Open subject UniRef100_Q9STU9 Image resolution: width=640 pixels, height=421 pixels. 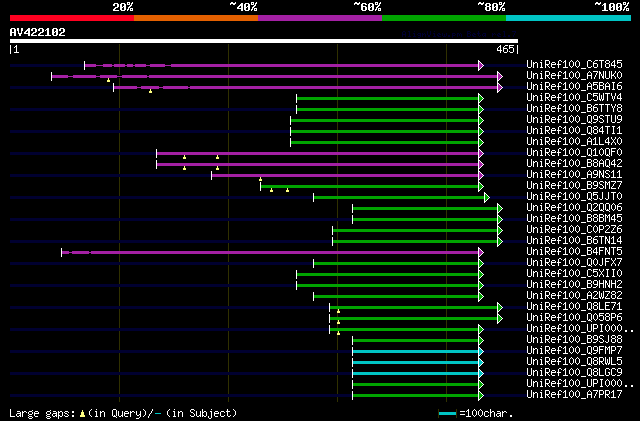[x=574, y=120]
